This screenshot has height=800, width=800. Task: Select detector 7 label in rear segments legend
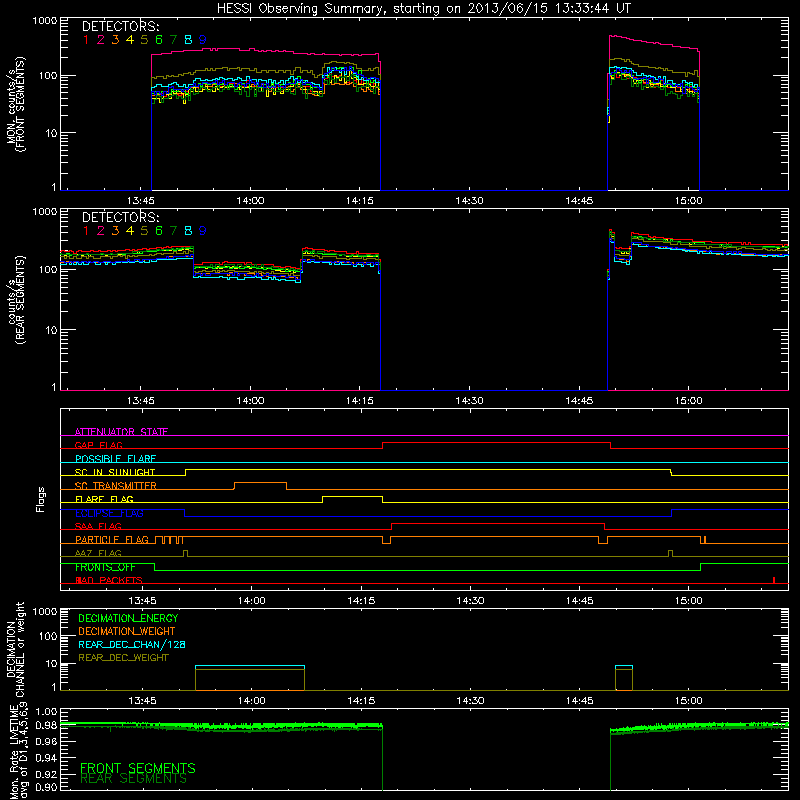point(173,231)
